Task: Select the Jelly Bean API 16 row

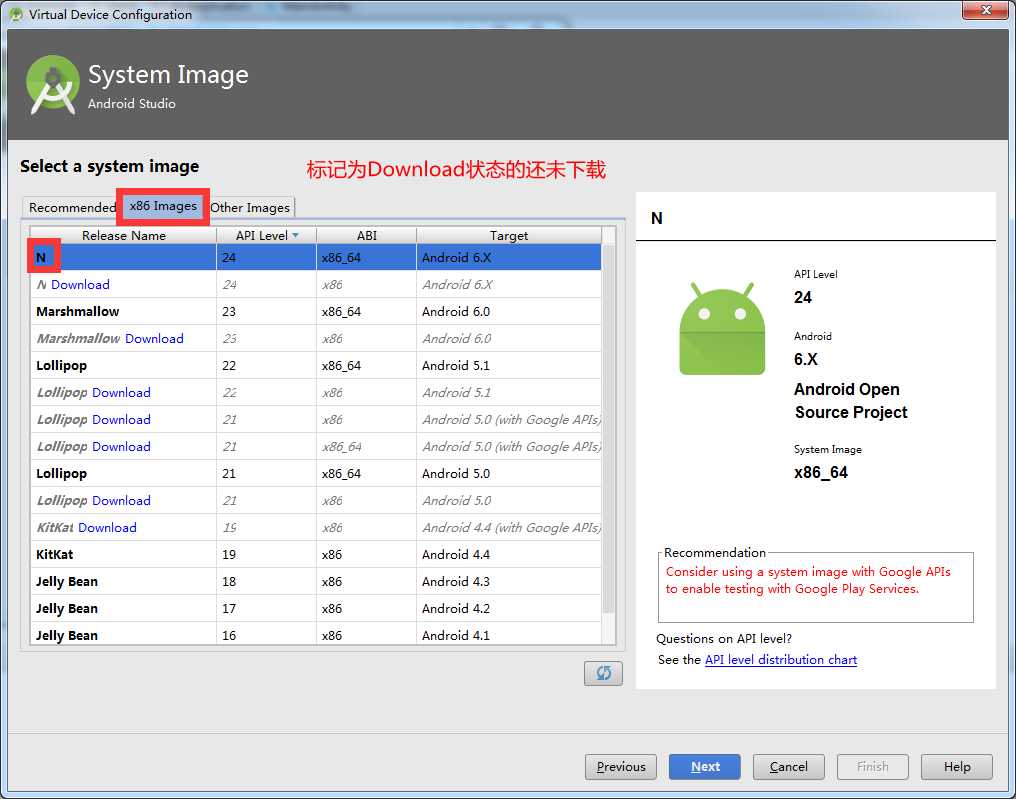Action: click(316, 634)
